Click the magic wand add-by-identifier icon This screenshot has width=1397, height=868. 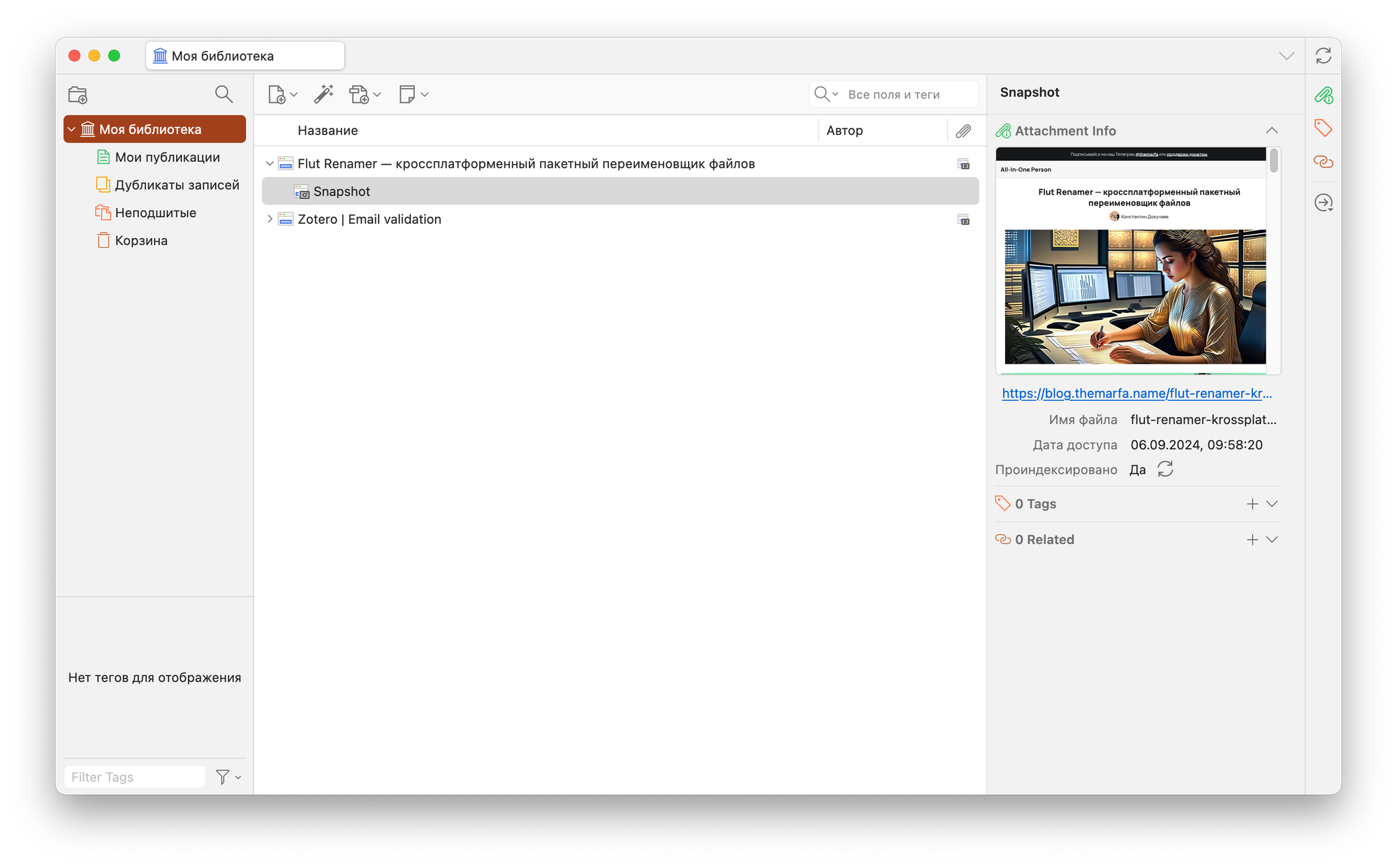(x=323, y=94)
